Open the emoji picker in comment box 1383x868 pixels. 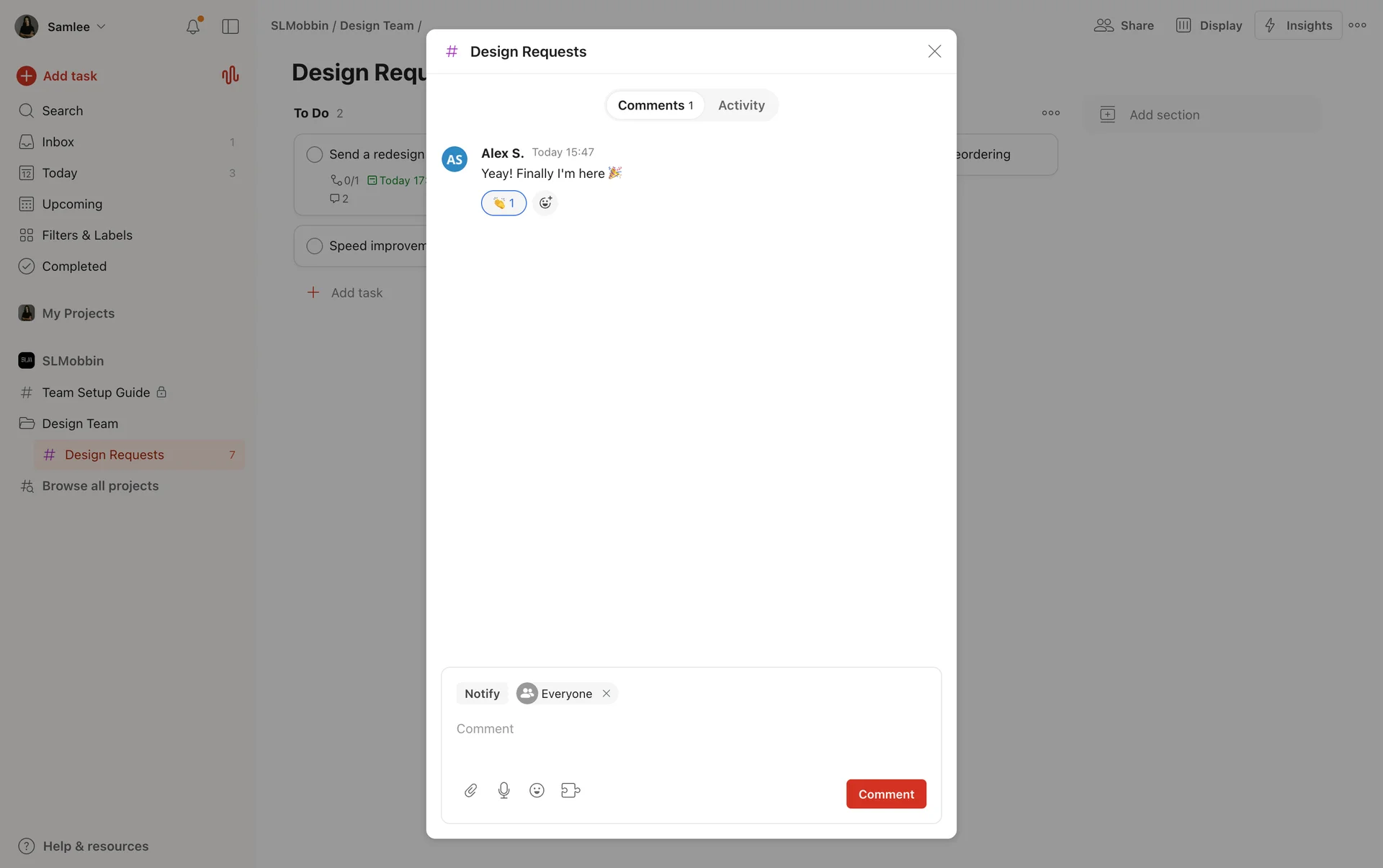[x=537, y=790]
